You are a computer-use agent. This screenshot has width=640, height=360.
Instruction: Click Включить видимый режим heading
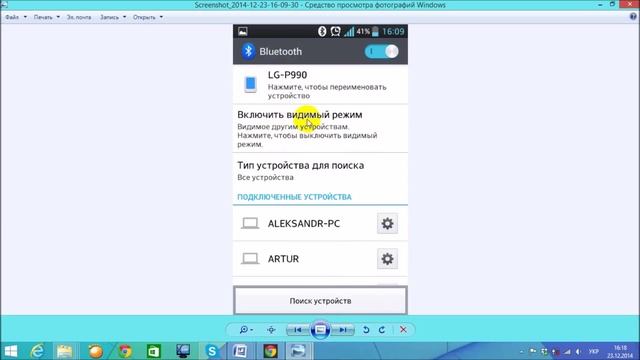(300, 115)
